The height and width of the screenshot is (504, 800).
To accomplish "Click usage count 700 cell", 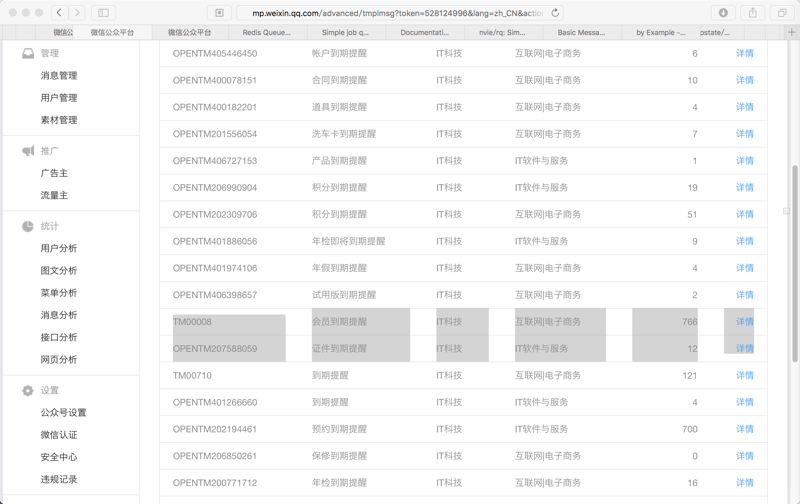I will click(690, 430).
